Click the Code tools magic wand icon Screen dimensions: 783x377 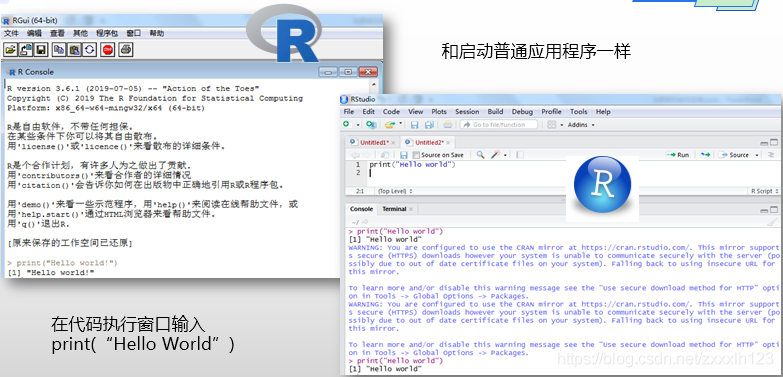coord(495,155)
